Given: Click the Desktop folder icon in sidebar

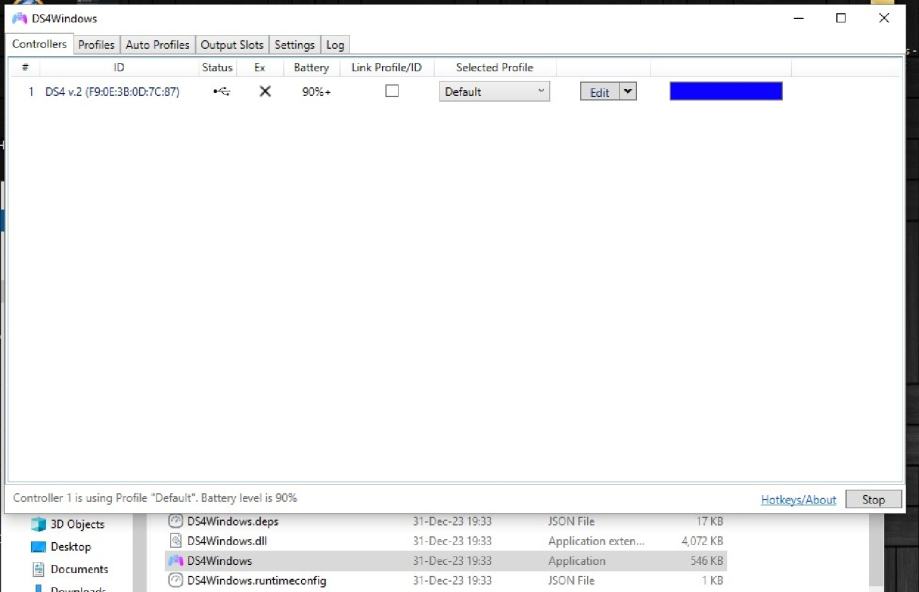Looking at the screenshot, I should pos(38,547).
